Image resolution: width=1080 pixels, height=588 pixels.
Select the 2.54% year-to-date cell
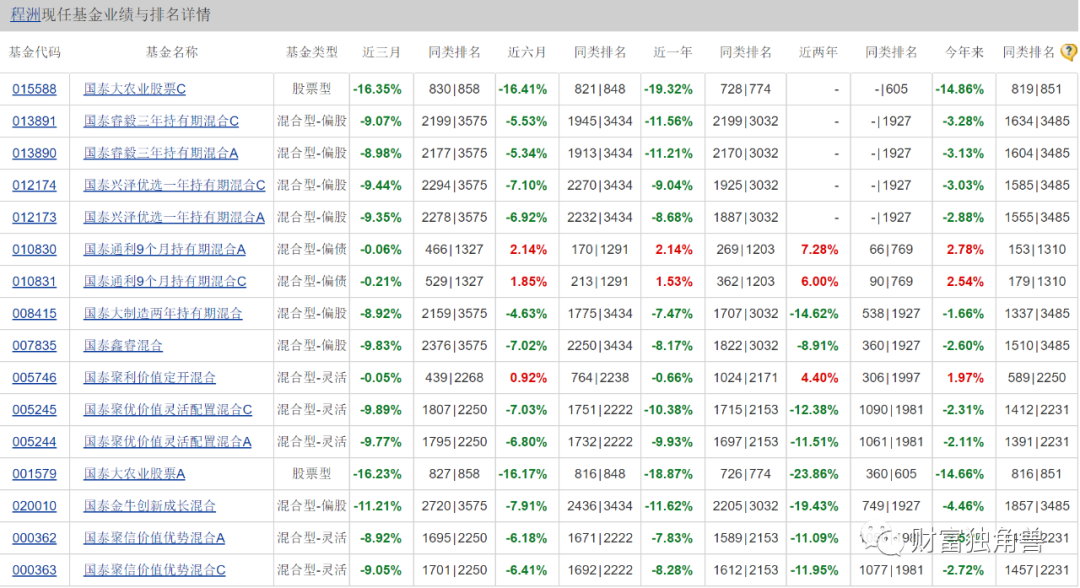click(965, 281)
